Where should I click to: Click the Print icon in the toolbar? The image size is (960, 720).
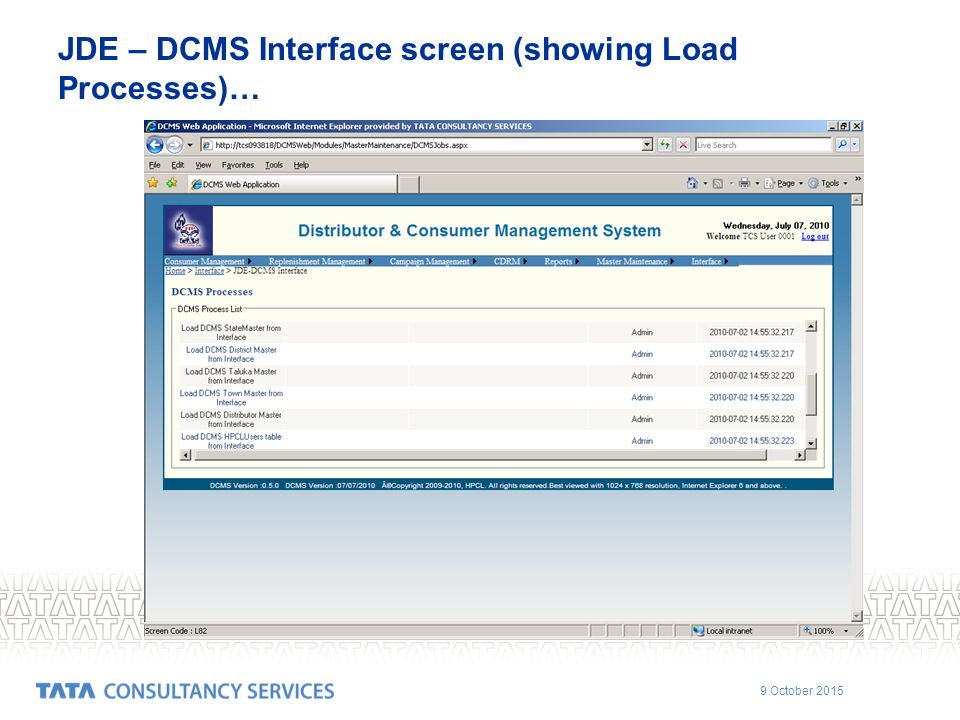744,183
